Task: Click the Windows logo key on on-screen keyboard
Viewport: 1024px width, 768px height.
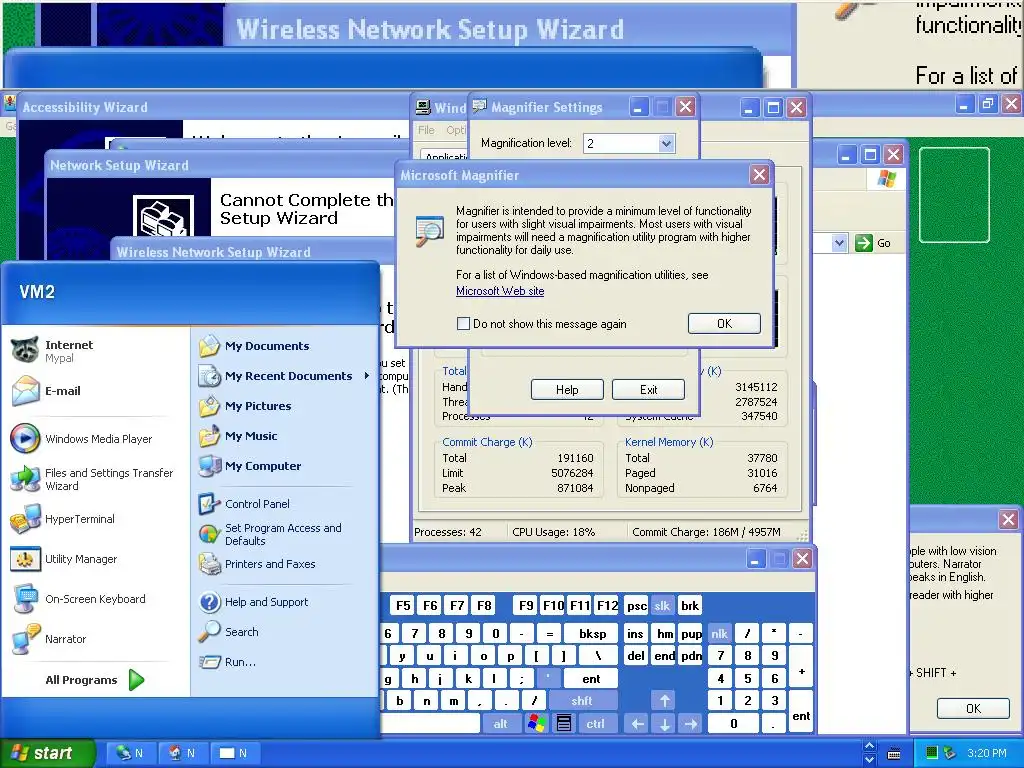Action: [537, 724]
